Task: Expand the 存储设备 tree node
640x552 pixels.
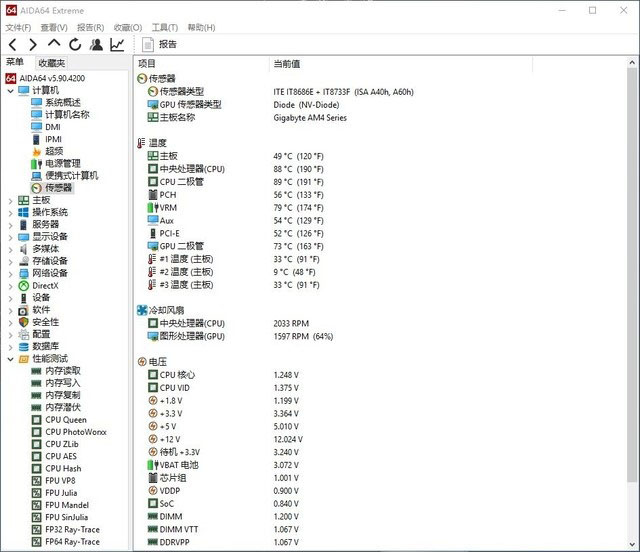Action: point(11,261)
